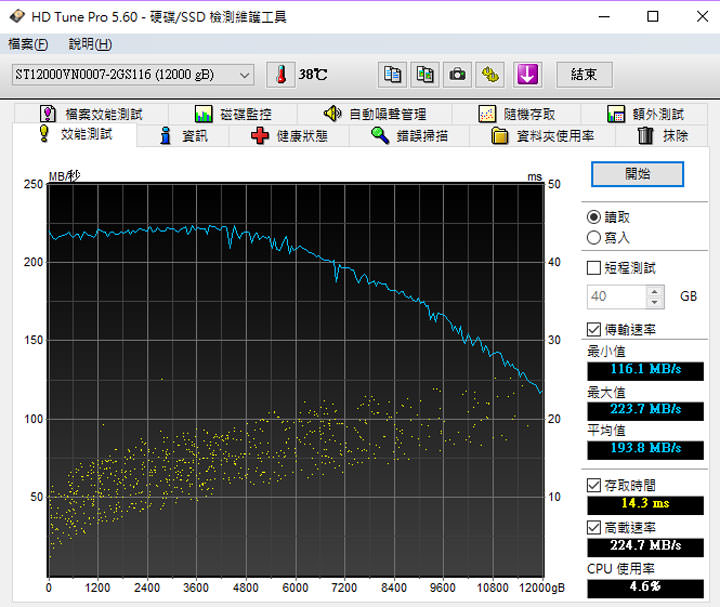The height and width of the screenshot is (607, 720).
Task: Open the 檔案 menu
Action: pyautogui.click(x=27, y=44)
